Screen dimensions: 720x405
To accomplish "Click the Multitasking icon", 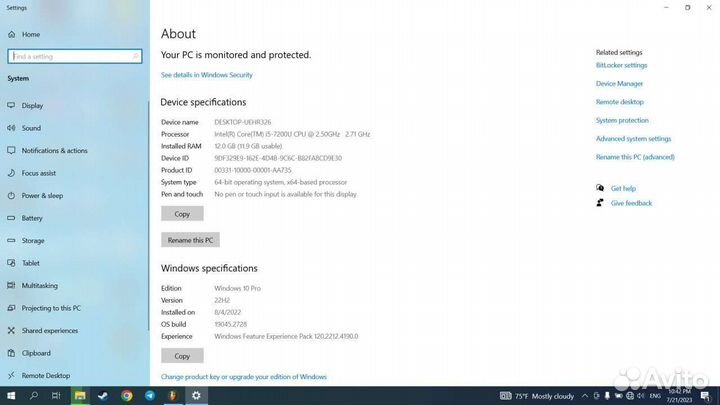I will 11,286.
